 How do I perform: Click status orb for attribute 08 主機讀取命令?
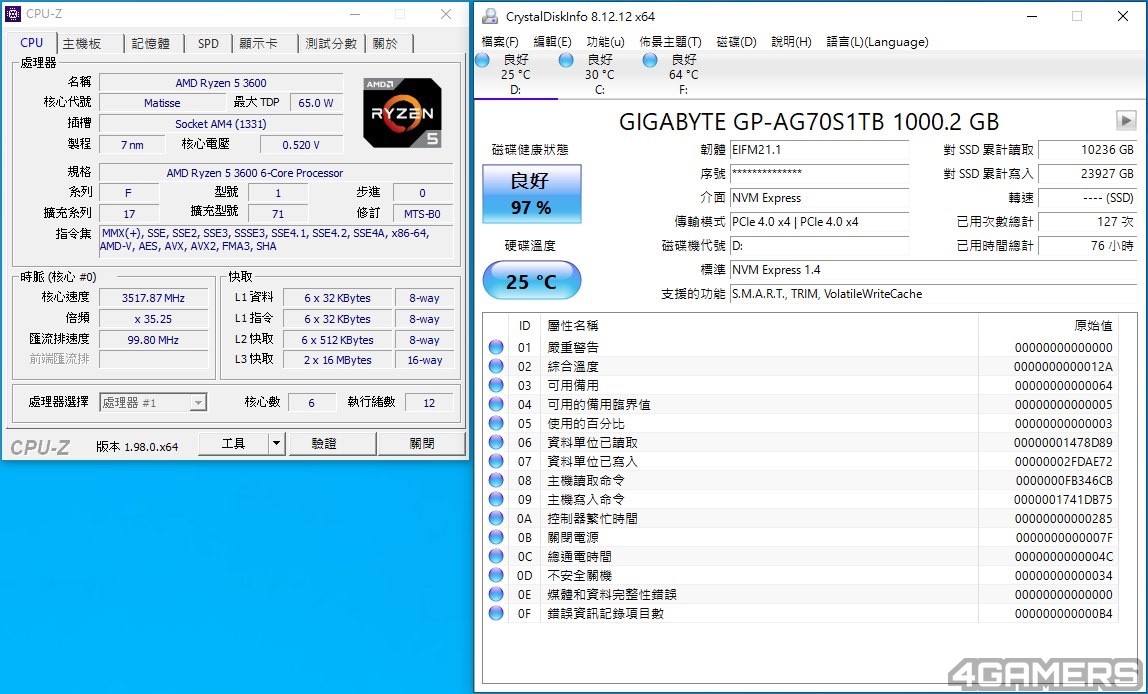tap(496, 480)
